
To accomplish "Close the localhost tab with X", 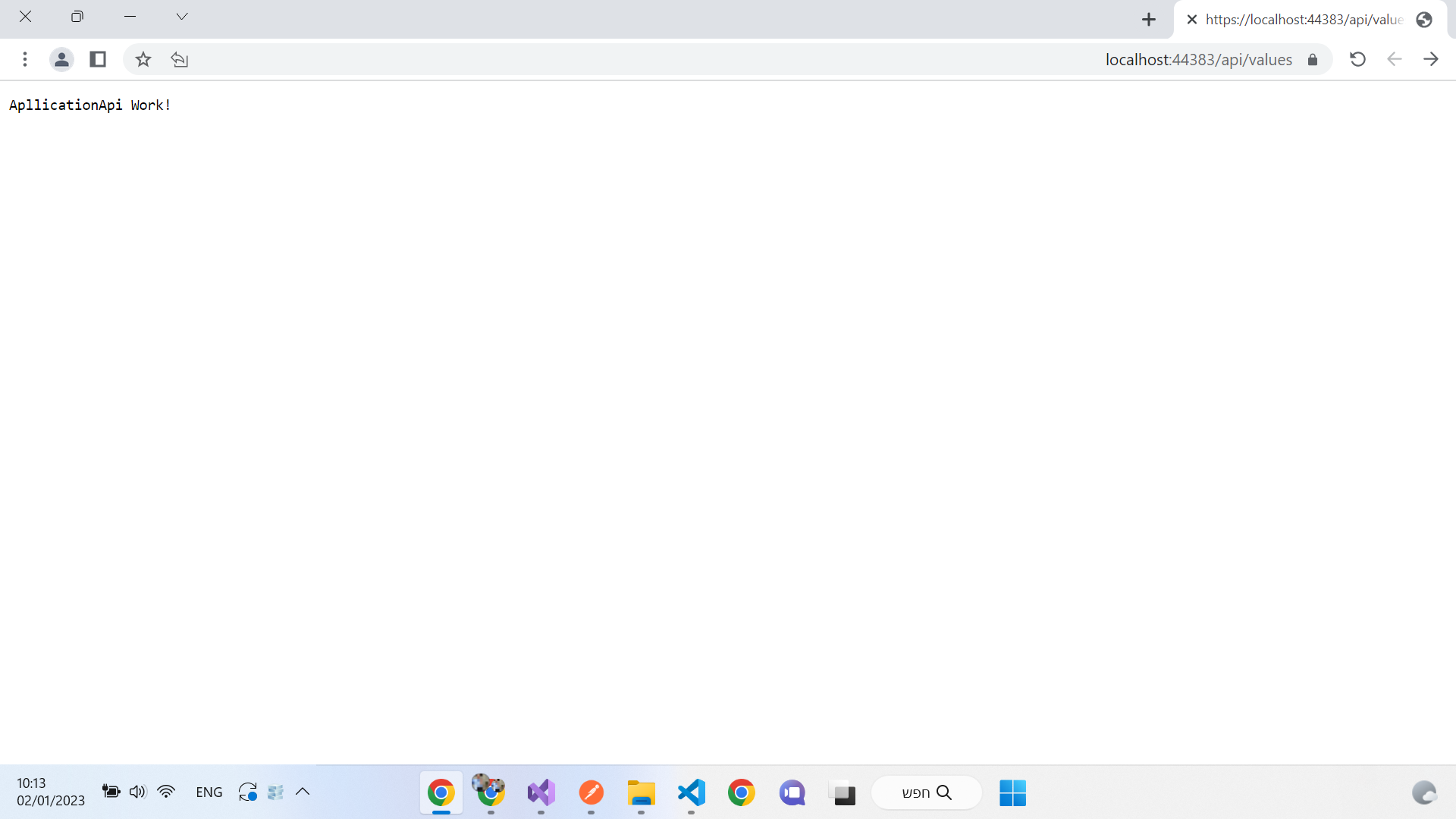I will click(1192, 20).
